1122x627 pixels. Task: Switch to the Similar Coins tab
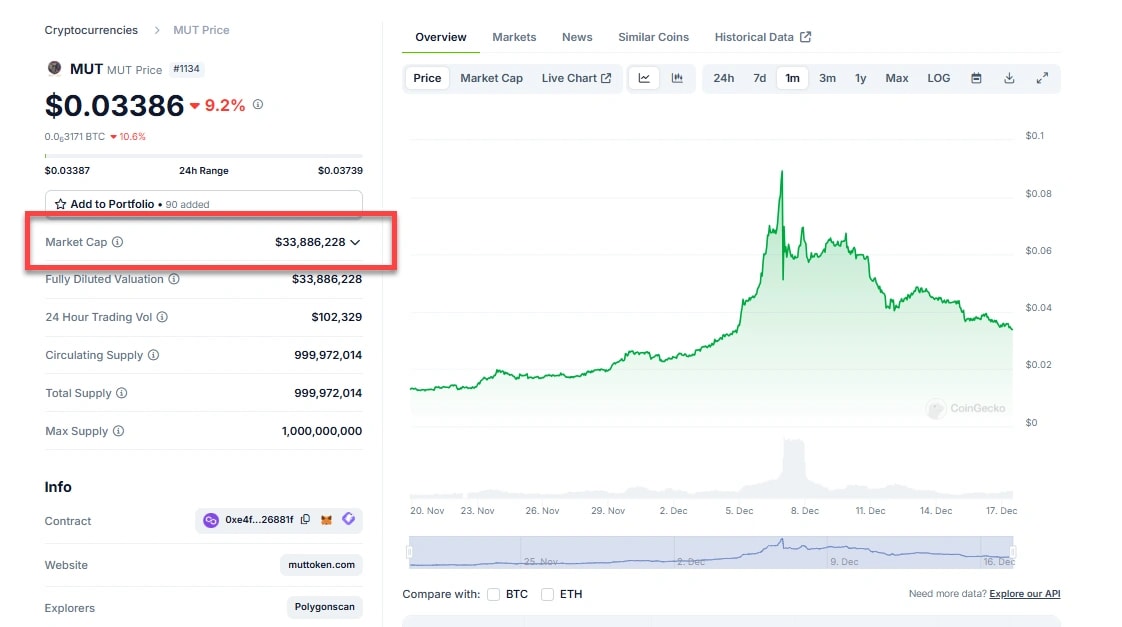tap(653, 37)
